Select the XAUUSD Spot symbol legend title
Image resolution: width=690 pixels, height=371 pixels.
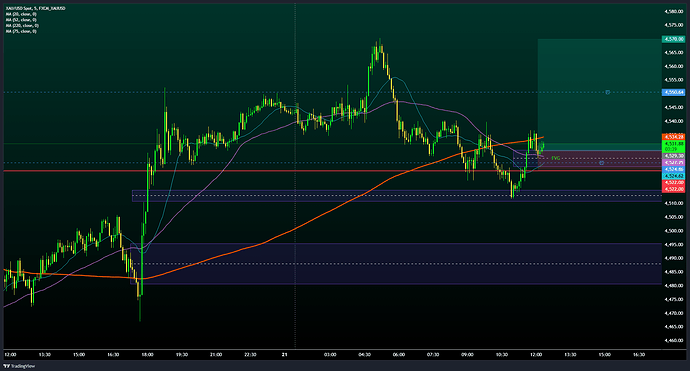click(x=36, y=8)
